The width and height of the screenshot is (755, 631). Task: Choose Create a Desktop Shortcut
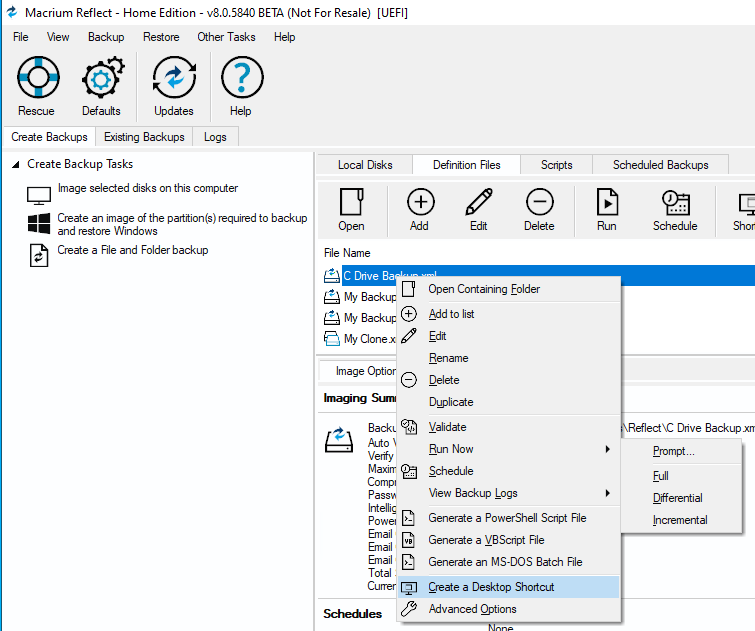(508, 587)
